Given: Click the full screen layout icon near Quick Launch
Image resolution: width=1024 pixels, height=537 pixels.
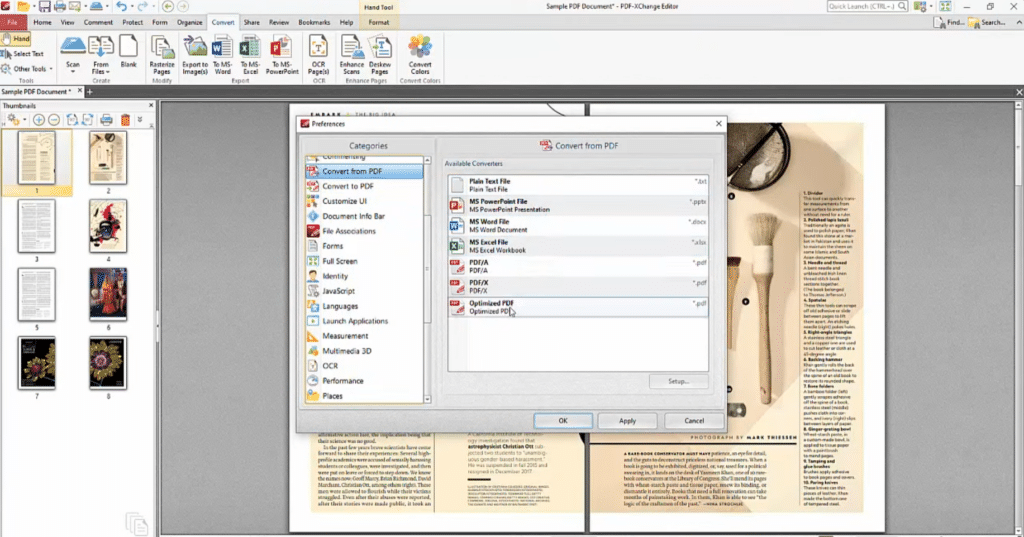Looking at the screenshot, I should pos(945,7).
